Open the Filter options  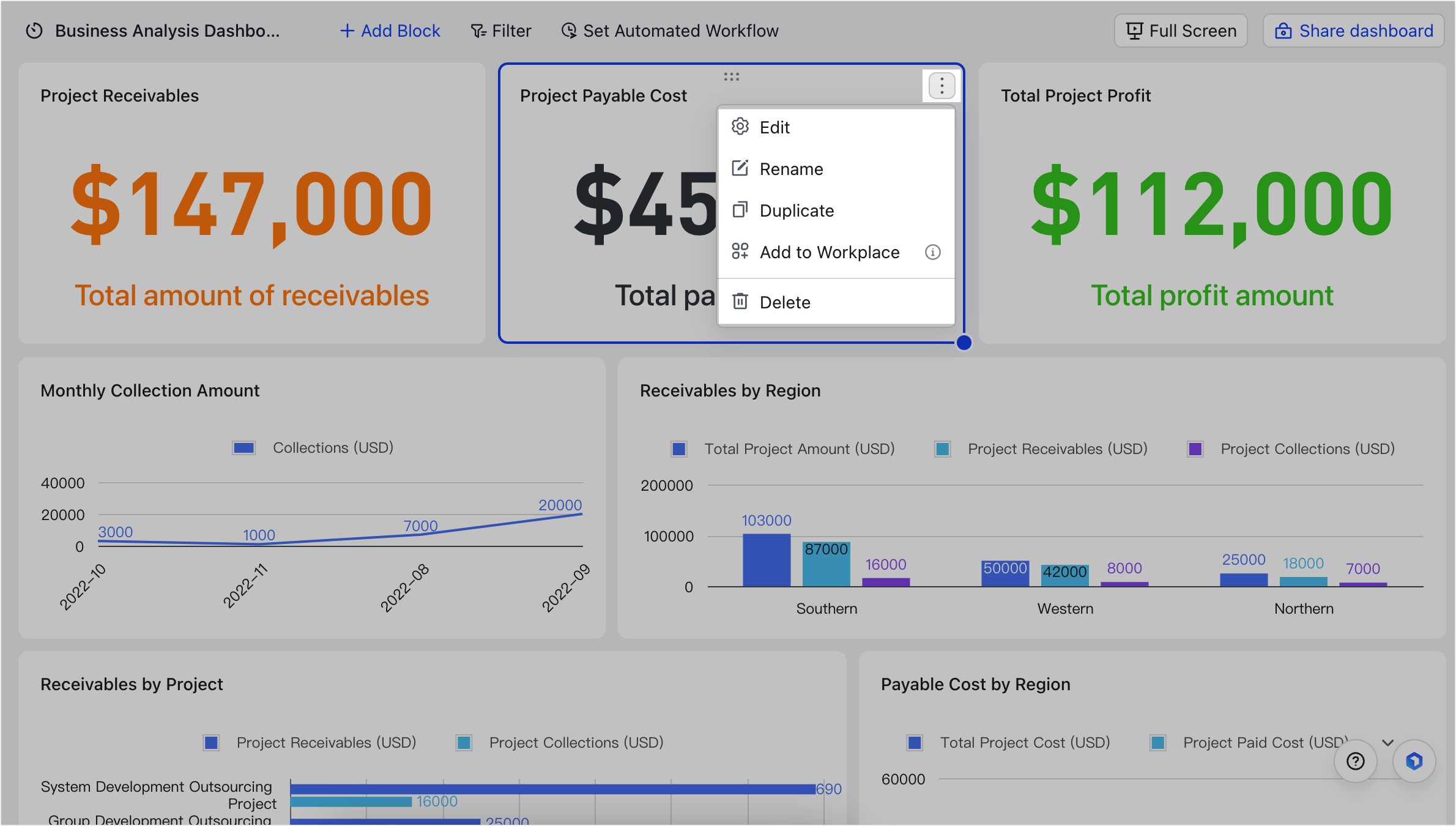500,30
